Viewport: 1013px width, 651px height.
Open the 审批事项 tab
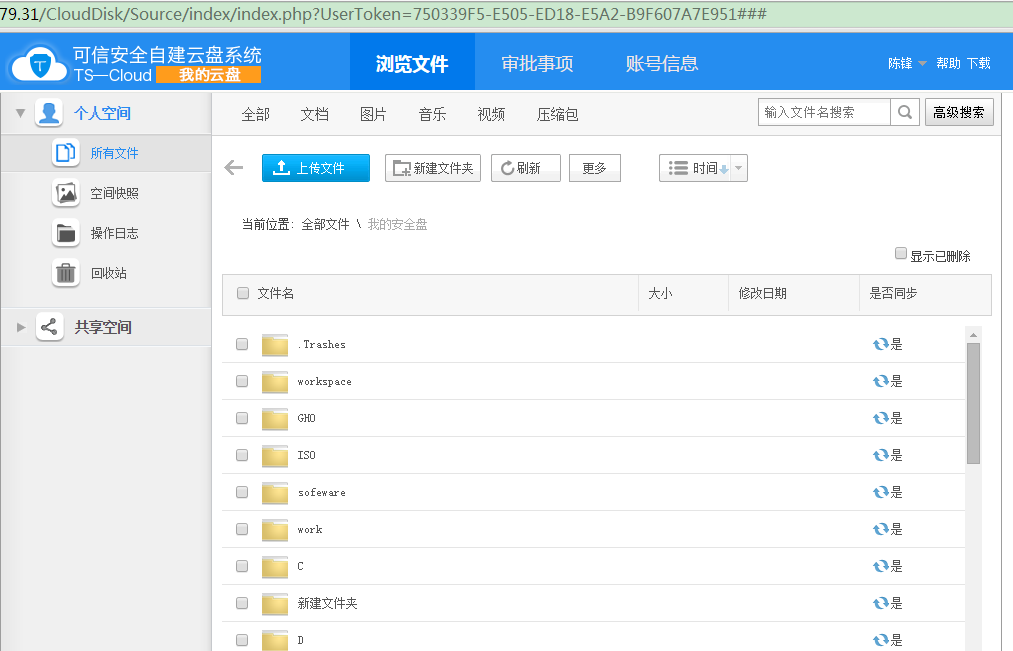tap(538, 63)
